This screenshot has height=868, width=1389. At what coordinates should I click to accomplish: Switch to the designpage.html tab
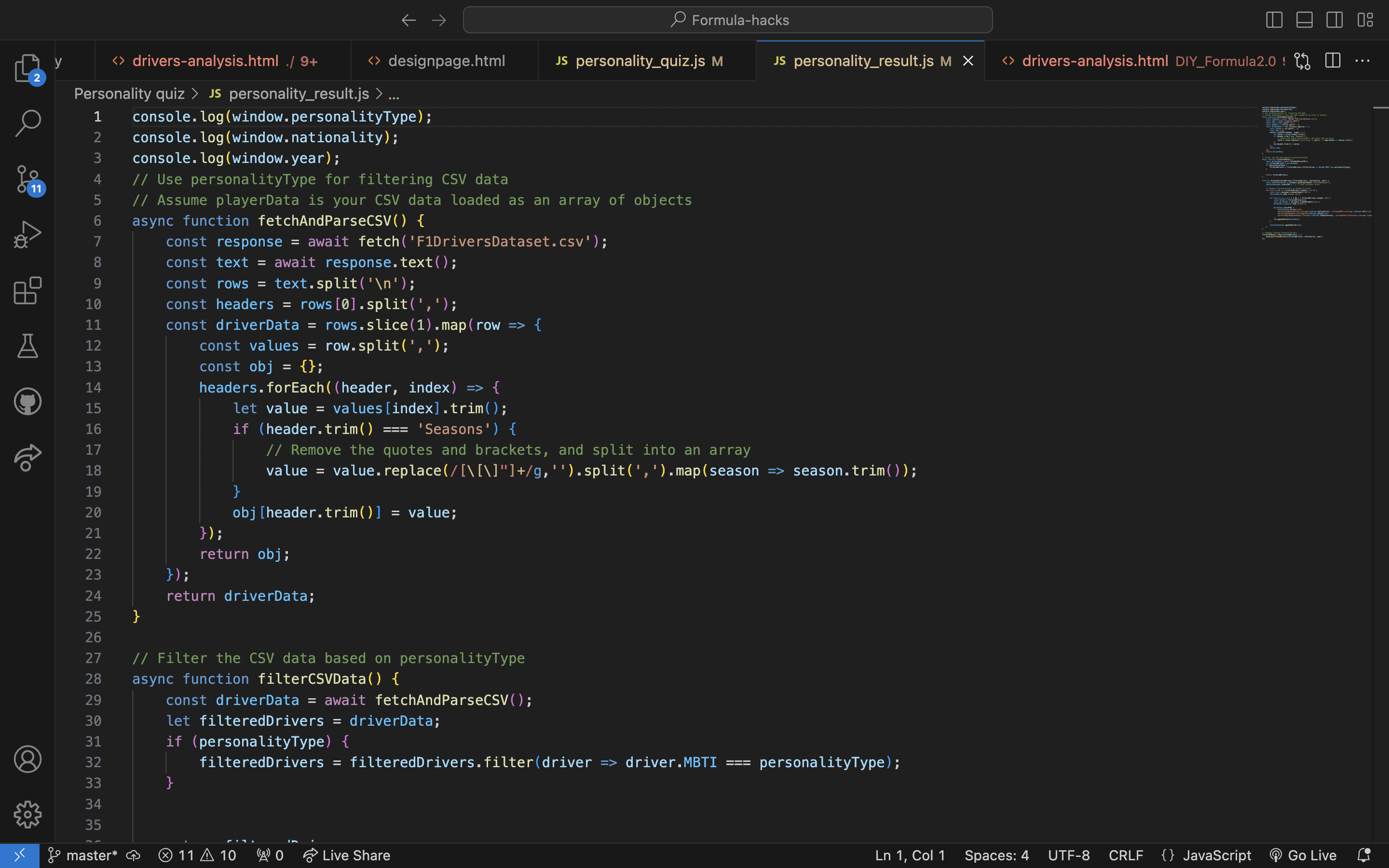(446, 61)
